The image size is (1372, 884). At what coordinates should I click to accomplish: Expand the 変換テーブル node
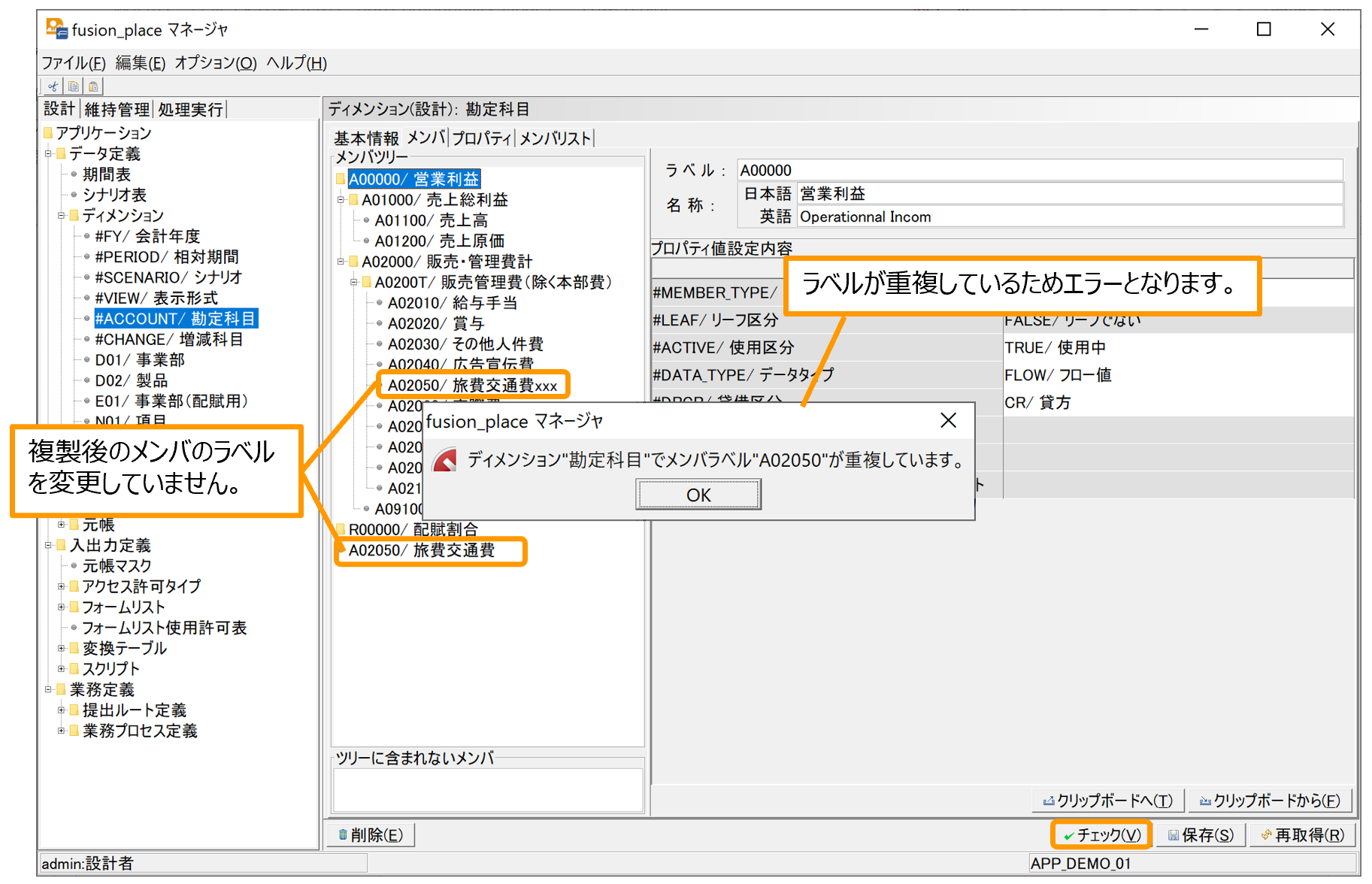[62, 648]
